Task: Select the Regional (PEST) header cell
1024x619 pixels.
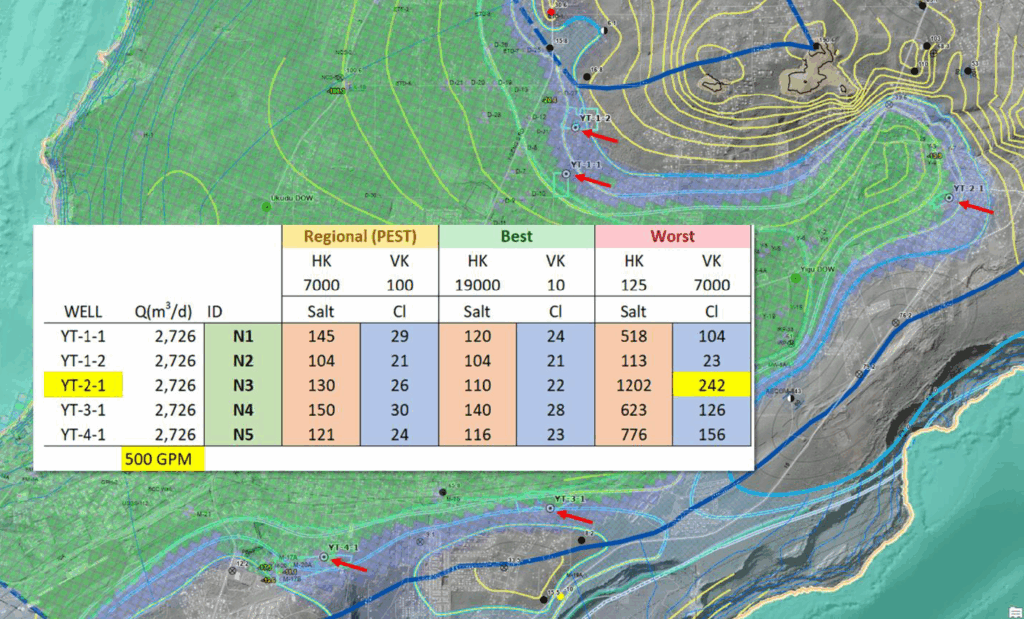Action: tap(360, 237)
